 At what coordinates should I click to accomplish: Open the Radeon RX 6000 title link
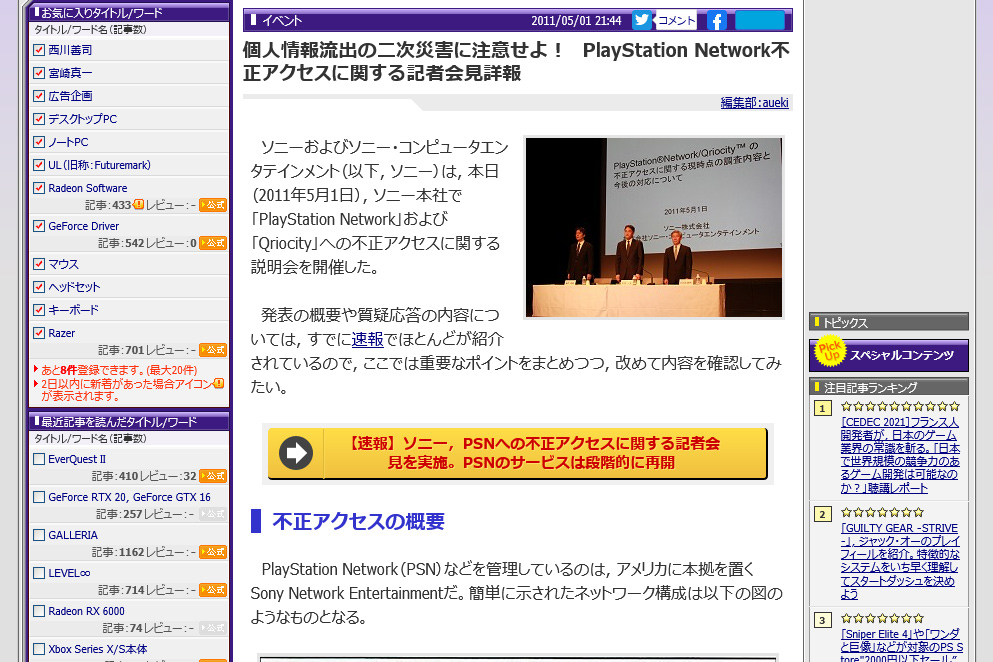click(x=87, y=611)
